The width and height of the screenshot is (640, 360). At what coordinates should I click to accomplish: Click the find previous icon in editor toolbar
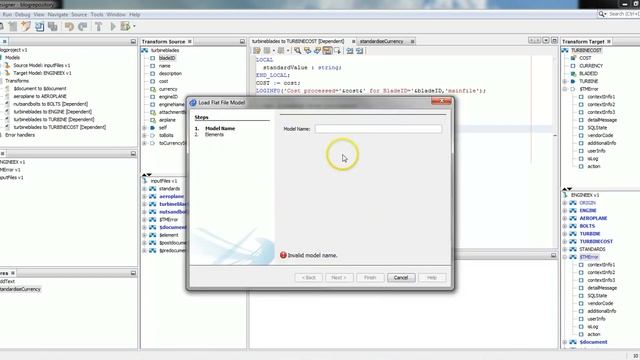click(x=307, y=51)
